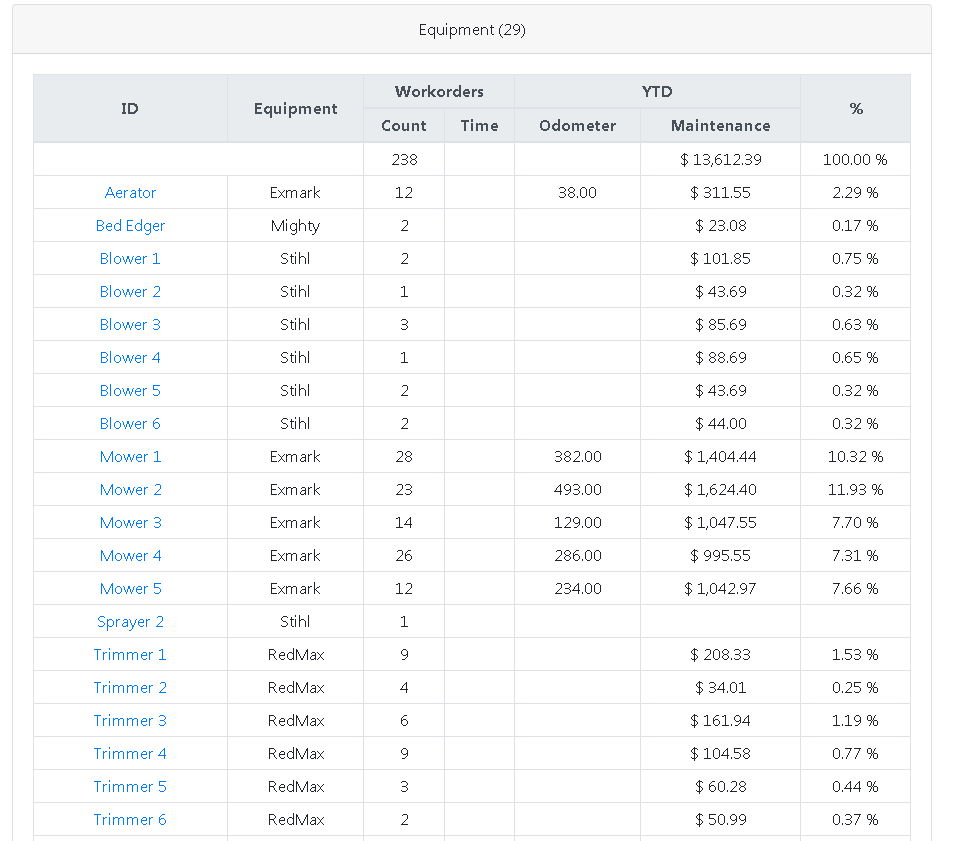The width and height of the screenshot is (953, 841).
Task: Select the Mower 5 link
Action: tap(130, 589)
